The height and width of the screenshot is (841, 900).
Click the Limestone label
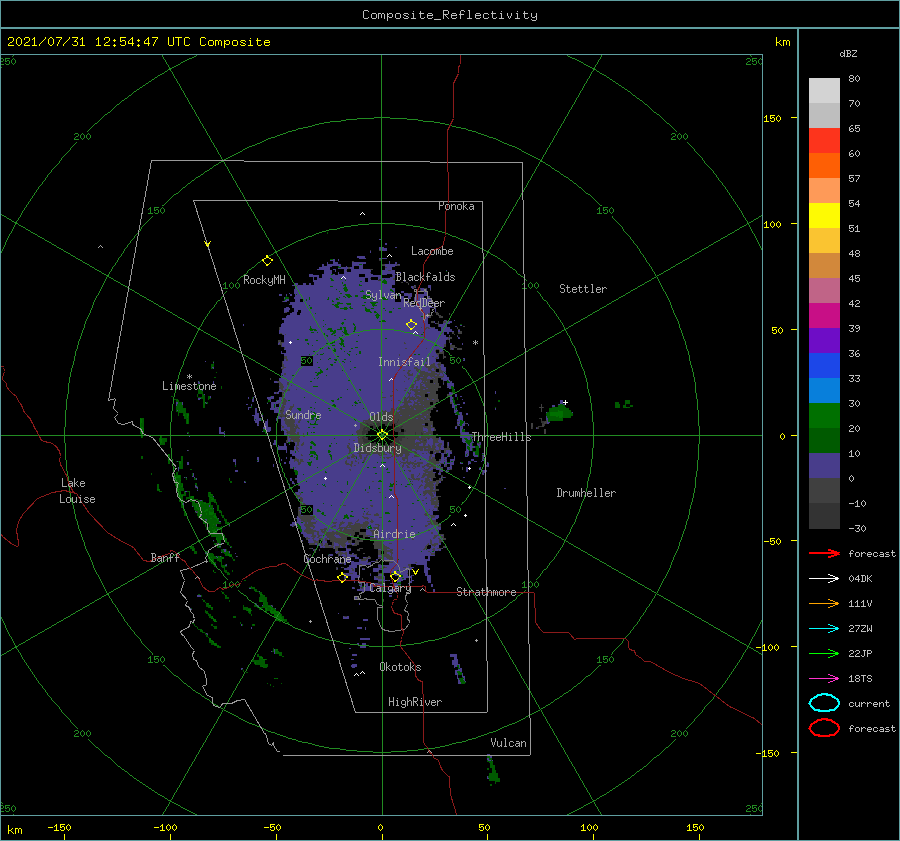tap(189, 386)
